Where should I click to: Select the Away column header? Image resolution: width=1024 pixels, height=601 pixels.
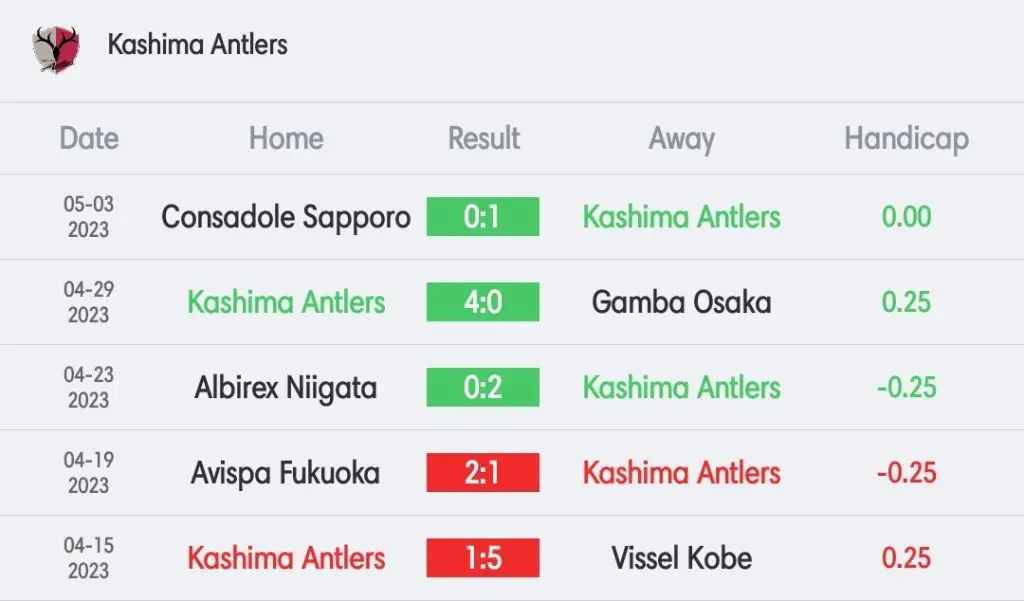click(x=681, y=140)
